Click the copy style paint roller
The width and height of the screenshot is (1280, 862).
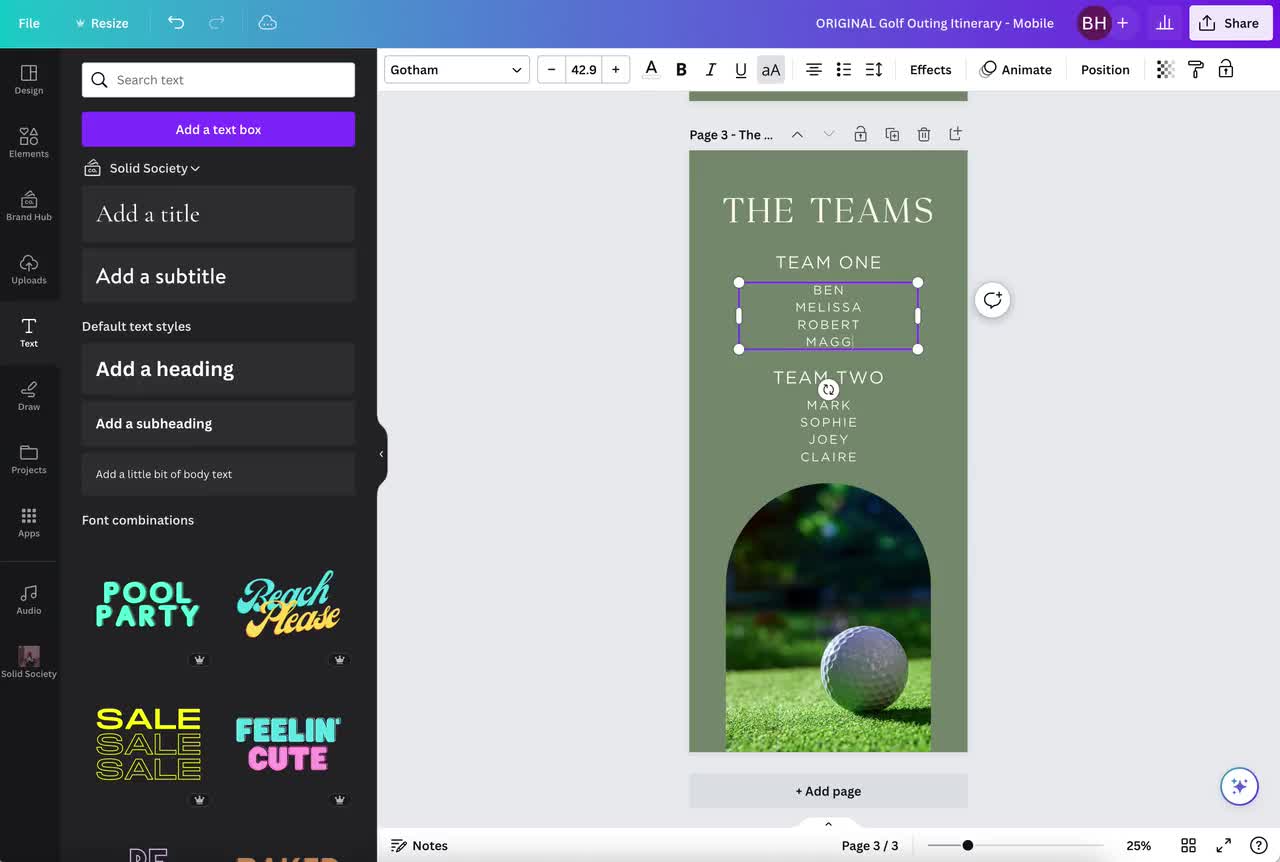(1195, 69)
